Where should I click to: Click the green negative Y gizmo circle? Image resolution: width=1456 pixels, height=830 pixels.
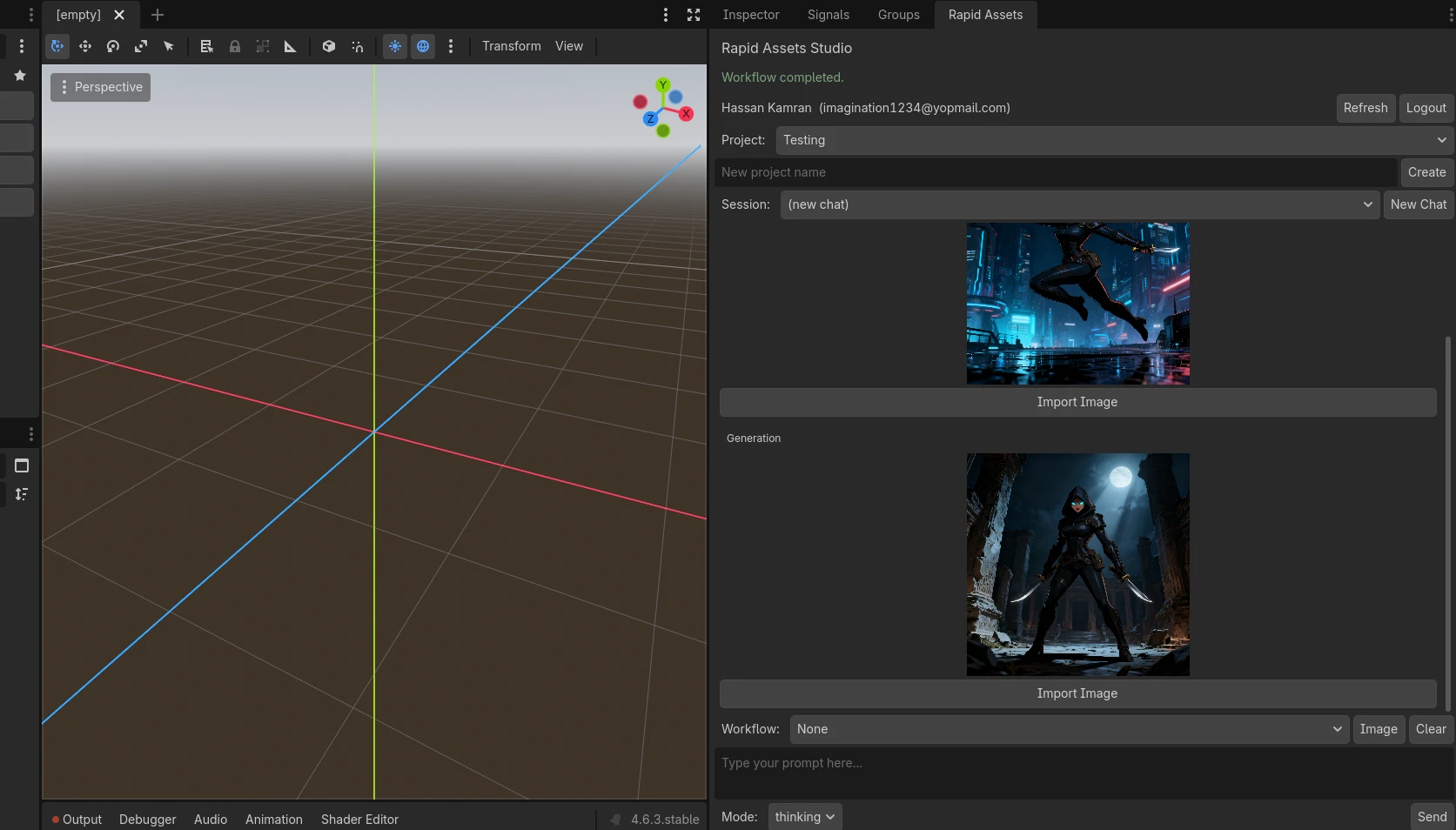tap(663, 131)
